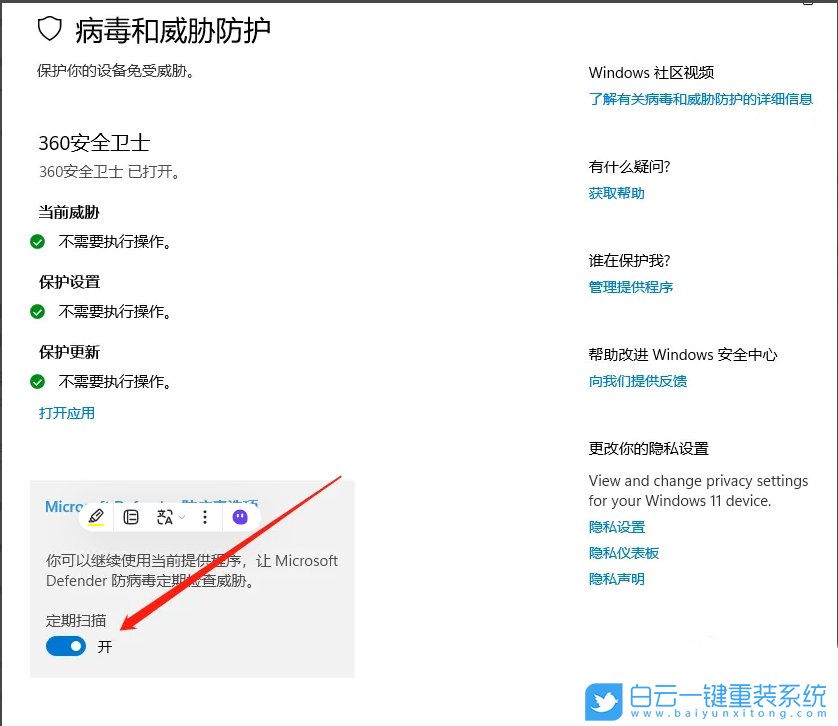Open the 隐私仪表板 privacy dashboard

(x=623, y=553)
